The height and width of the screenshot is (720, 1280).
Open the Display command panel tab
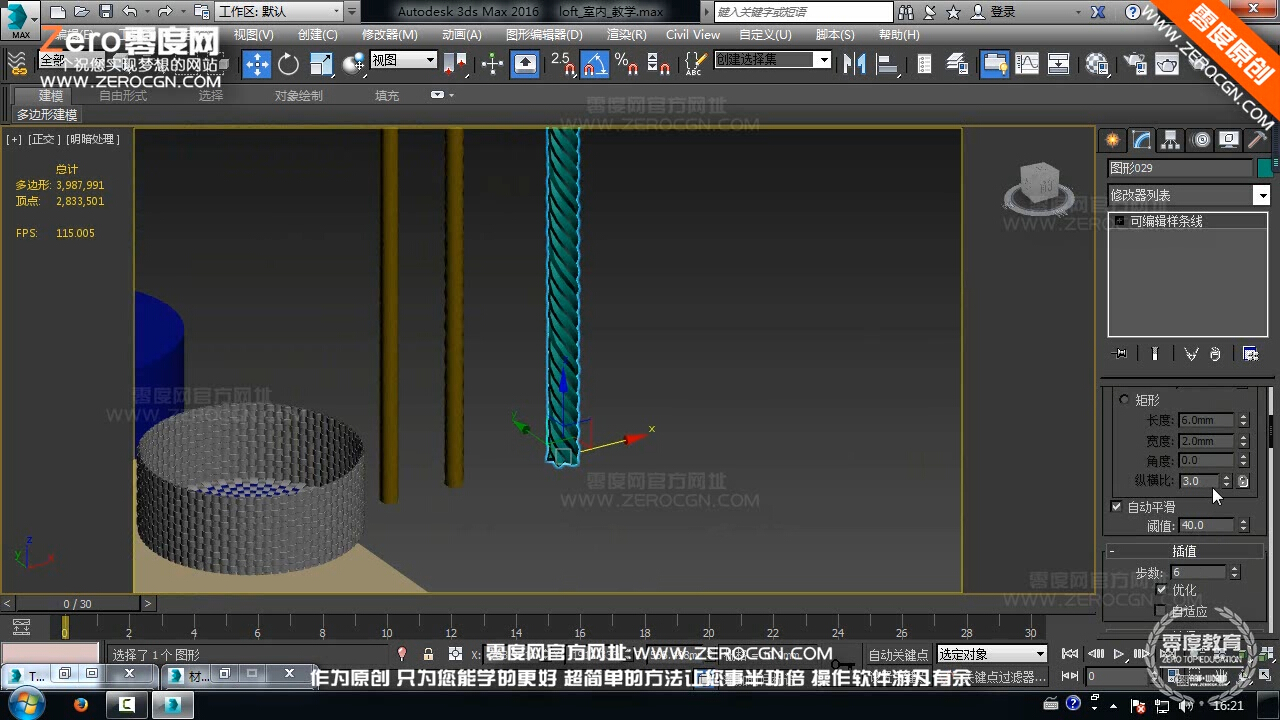pyautogui.click(x=1229, y=140)
